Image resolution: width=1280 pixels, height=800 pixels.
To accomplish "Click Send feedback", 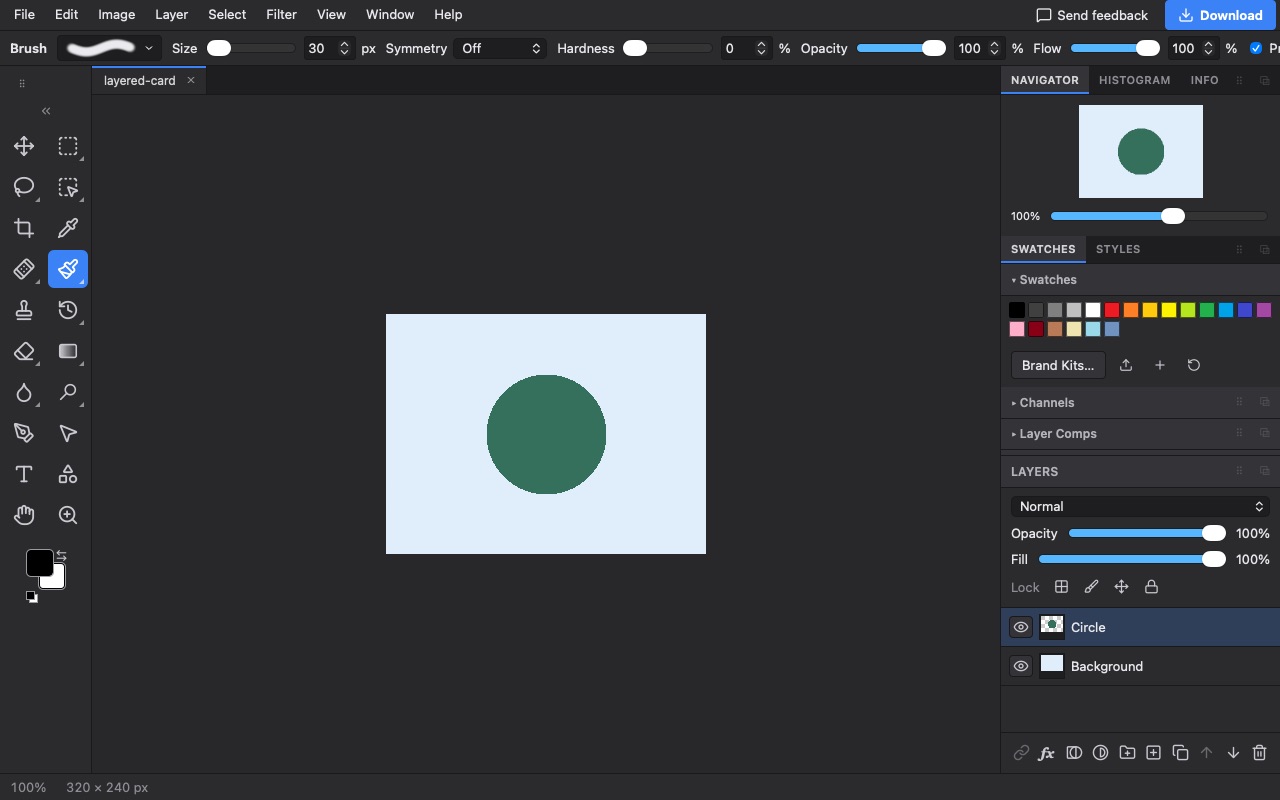I will pos(1092,15).
